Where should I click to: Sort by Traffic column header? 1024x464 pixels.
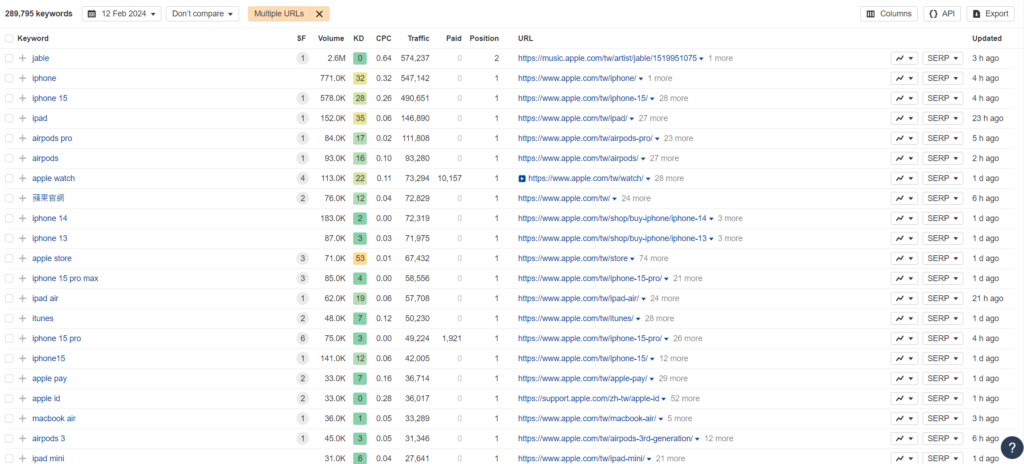tap(418, 39)
